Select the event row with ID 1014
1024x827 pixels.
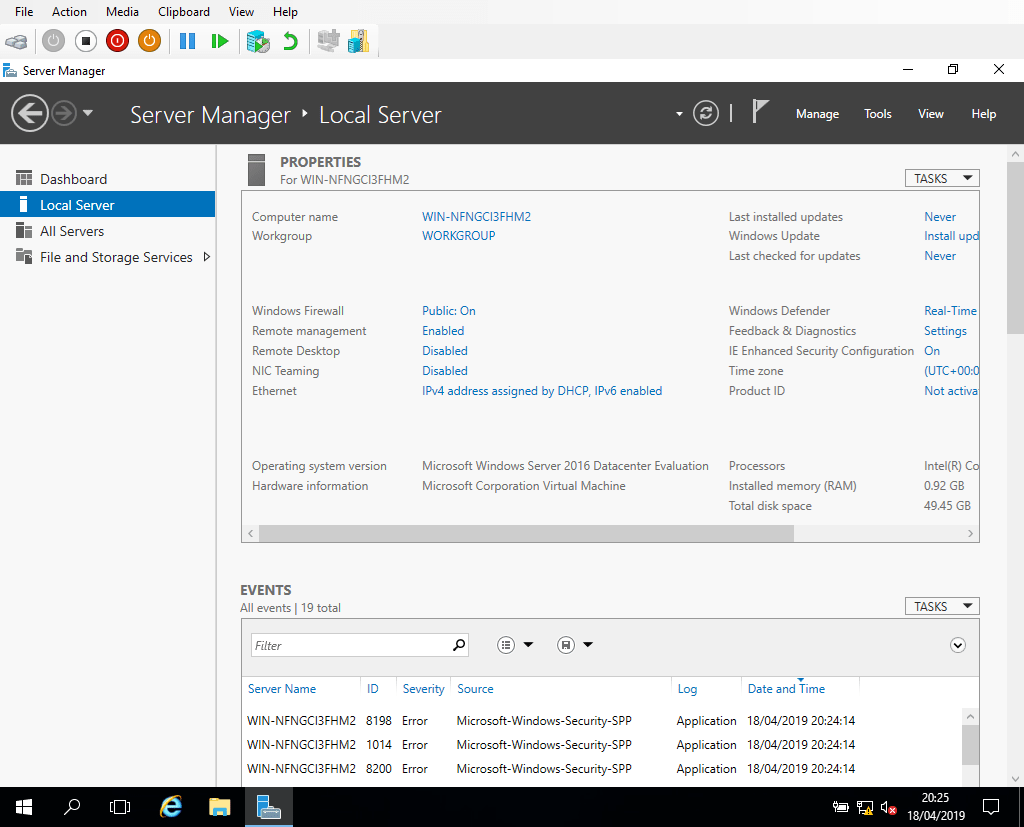pos(602,745)
